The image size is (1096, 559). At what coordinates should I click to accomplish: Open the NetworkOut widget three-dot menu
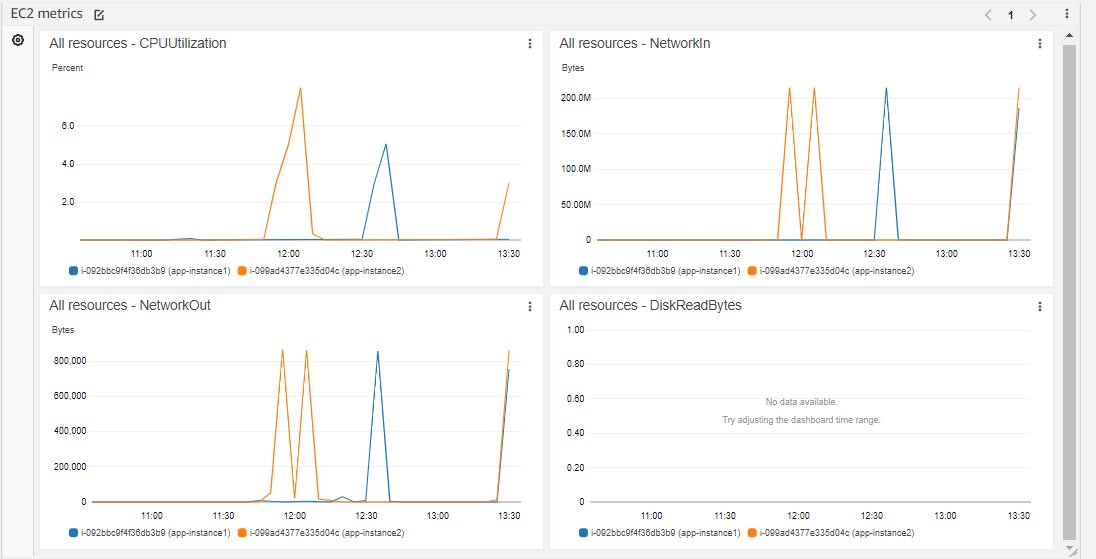(530, 306)
